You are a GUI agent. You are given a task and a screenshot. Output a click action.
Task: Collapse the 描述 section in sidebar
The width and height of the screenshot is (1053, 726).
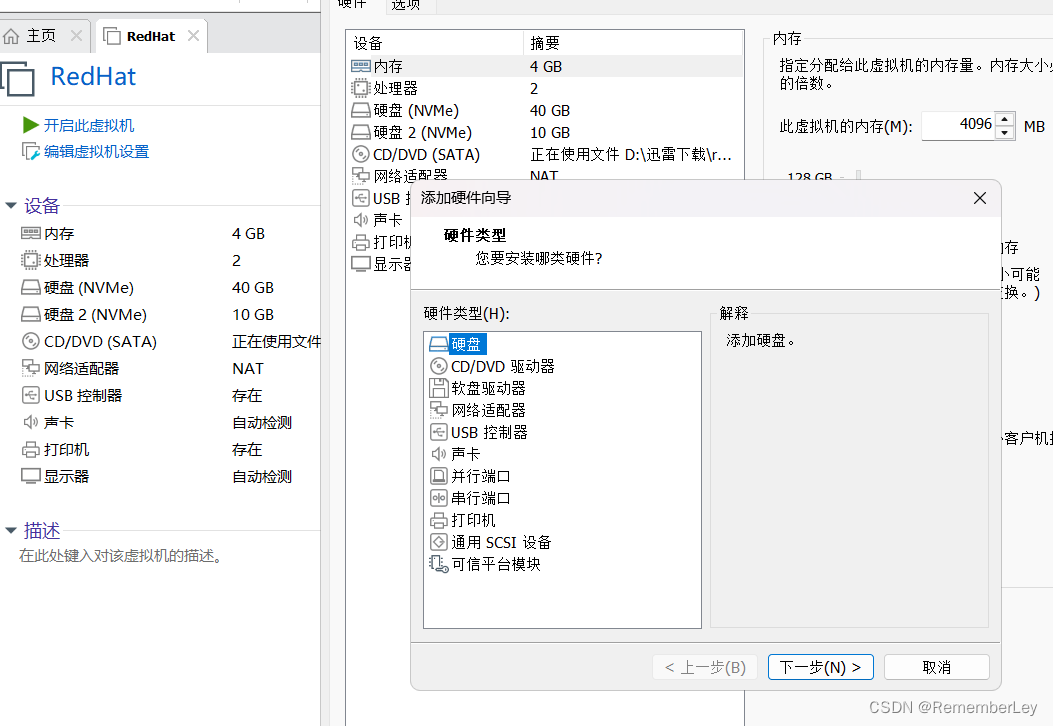[x=11, y=531]
